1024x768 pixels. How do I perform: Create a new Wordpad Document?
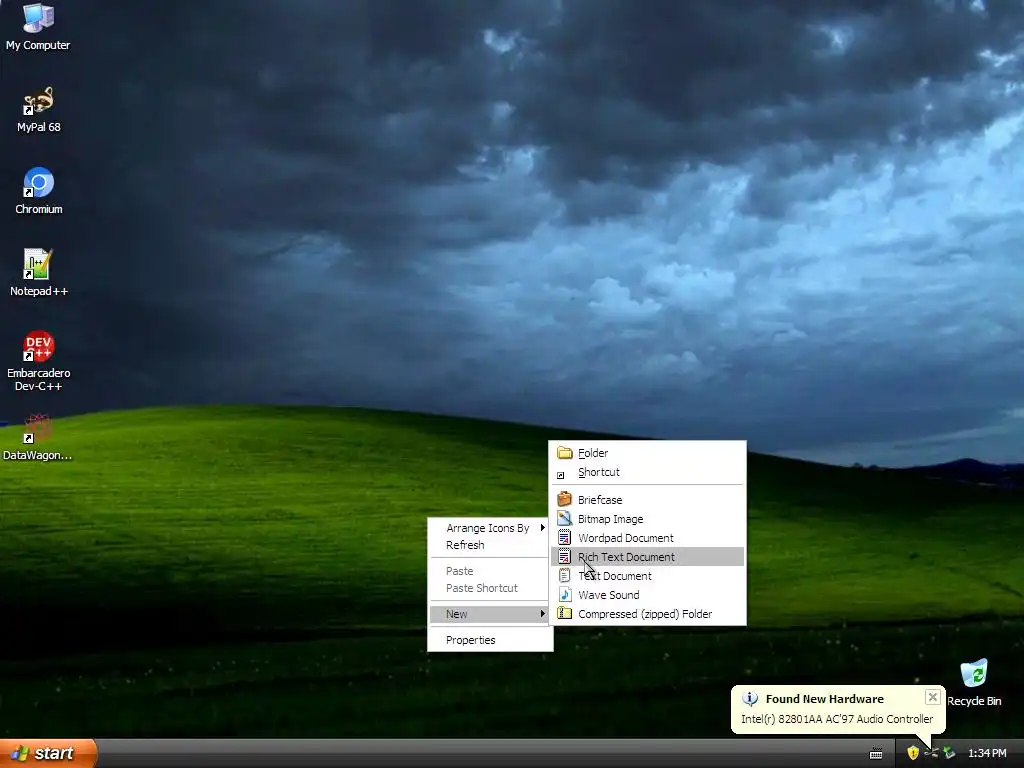[647, 537]
